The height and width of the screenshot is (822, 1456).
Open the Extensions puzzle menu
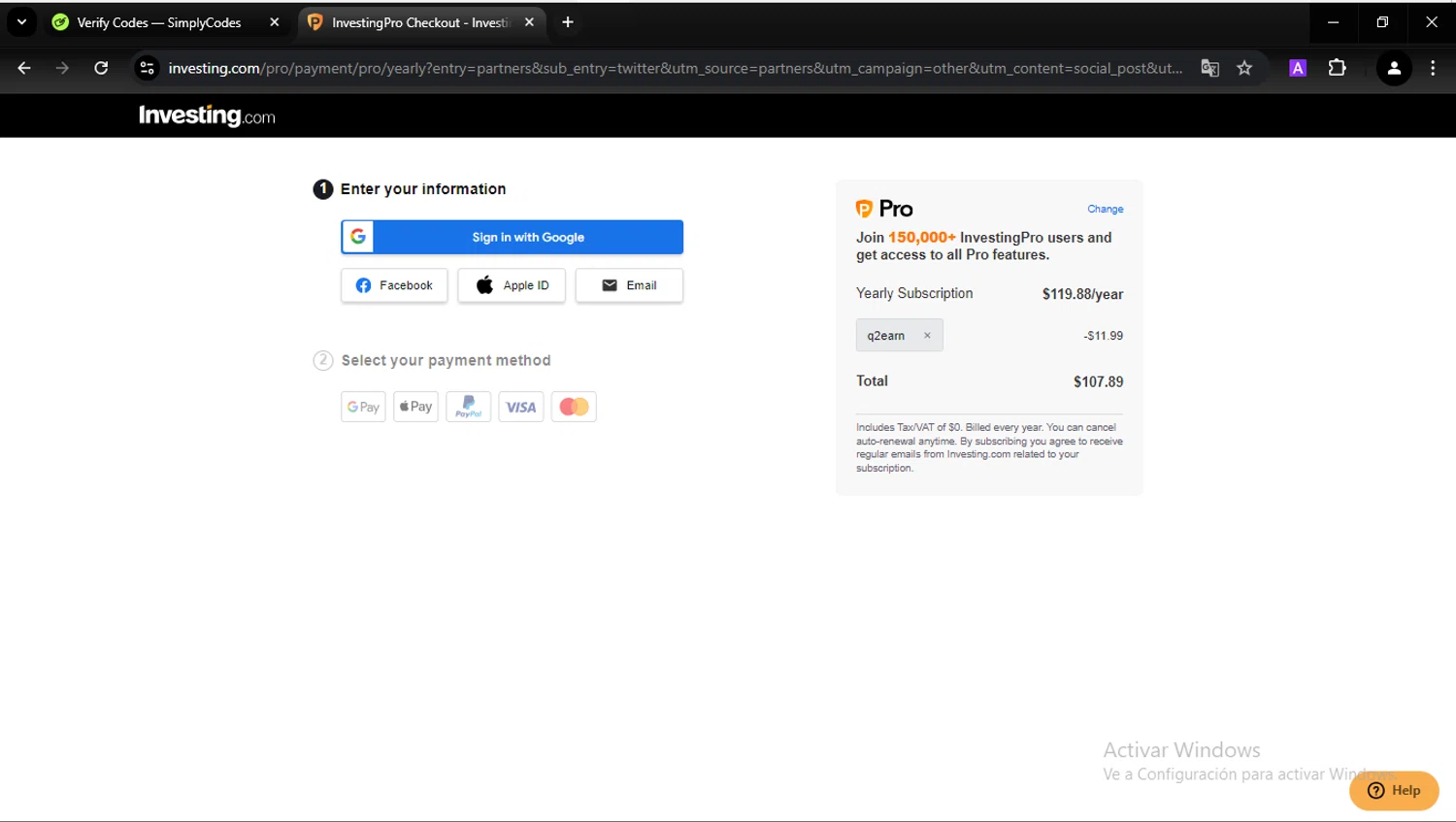tap(1338, 68)
